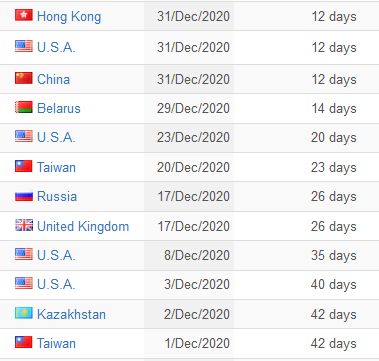Open the United Kingdom link
The height and width of the screenshot is (361, 379).
(83, 227)
